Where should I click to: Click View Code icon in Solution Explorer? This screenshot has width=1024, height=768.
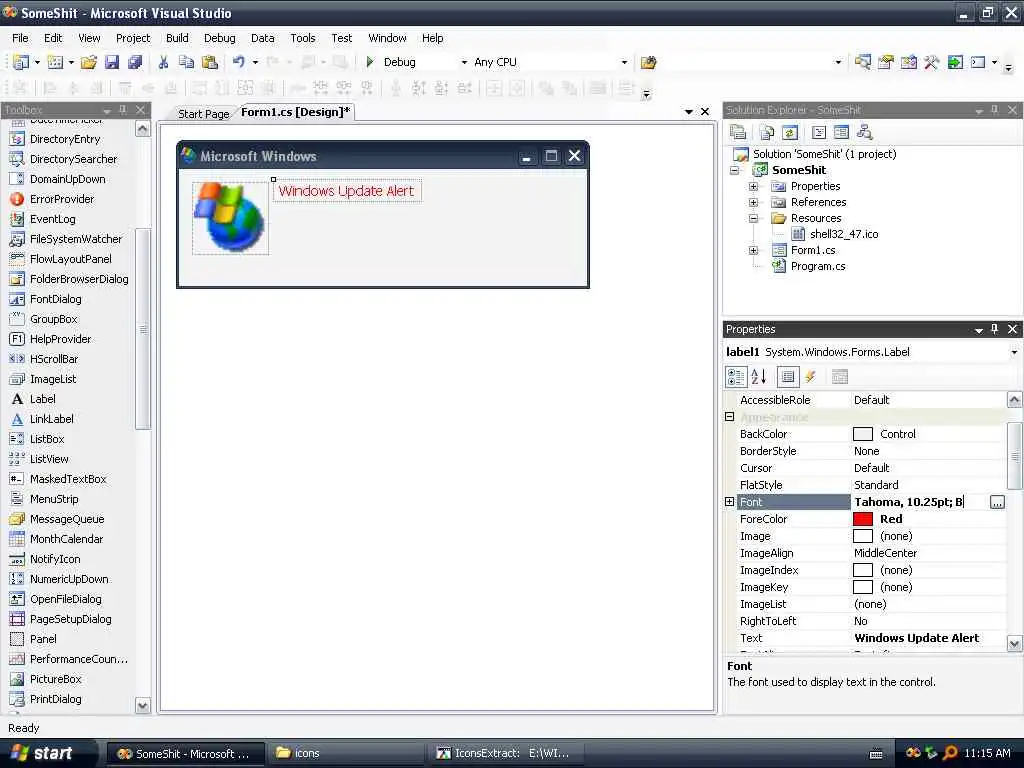point(818,133)
